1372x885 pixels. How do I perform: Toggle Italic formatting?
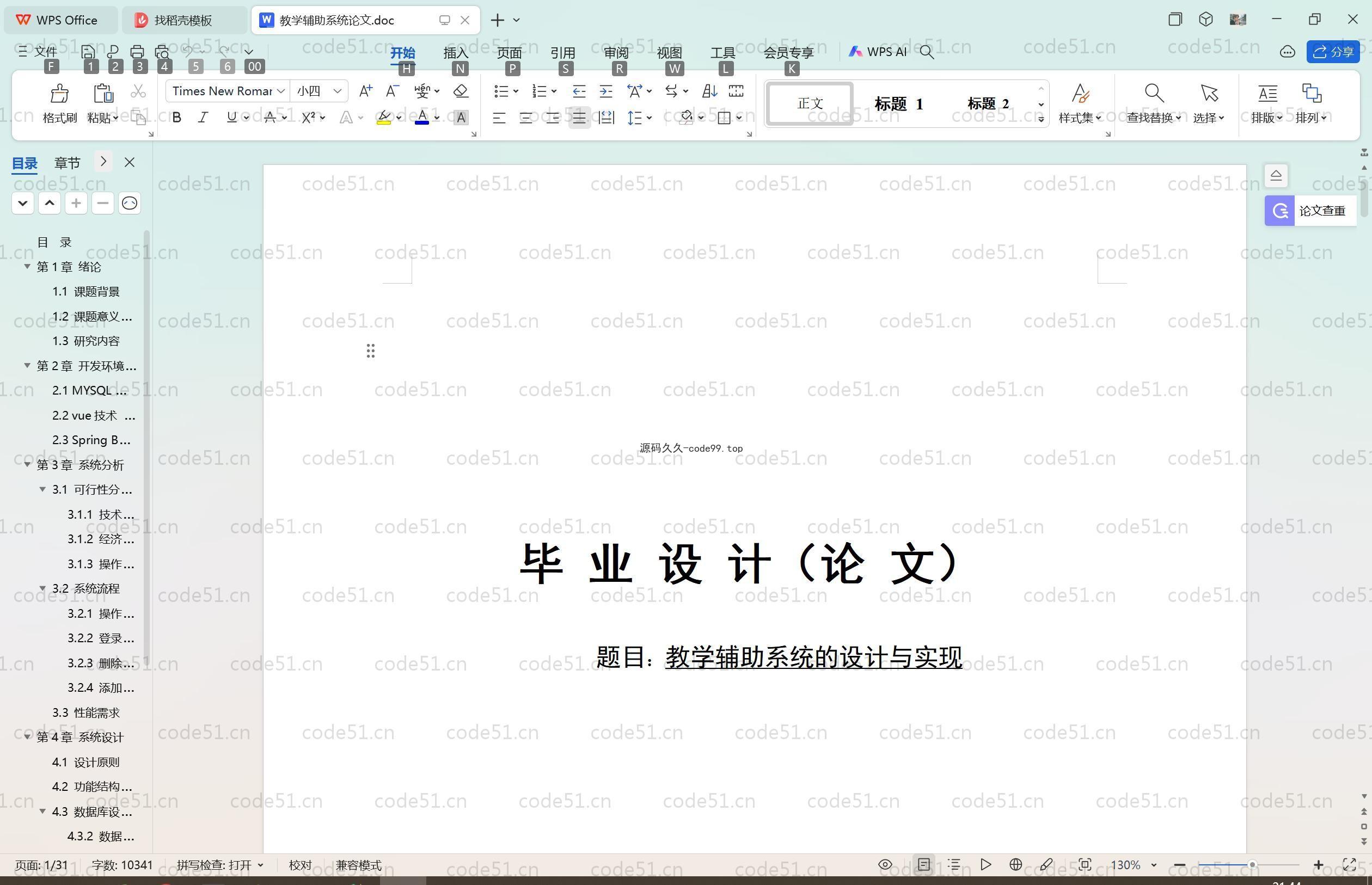pyautogui.click(x=203, y=118)
